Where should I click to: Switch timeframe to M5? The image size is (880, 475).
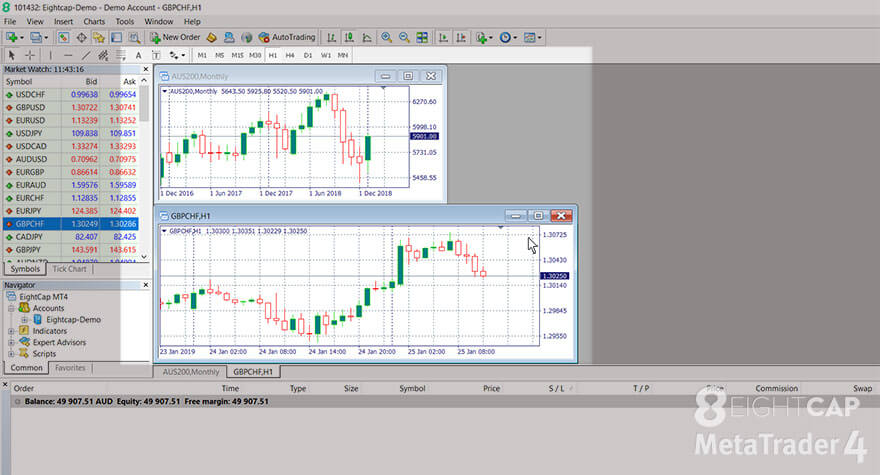(219, 55)
